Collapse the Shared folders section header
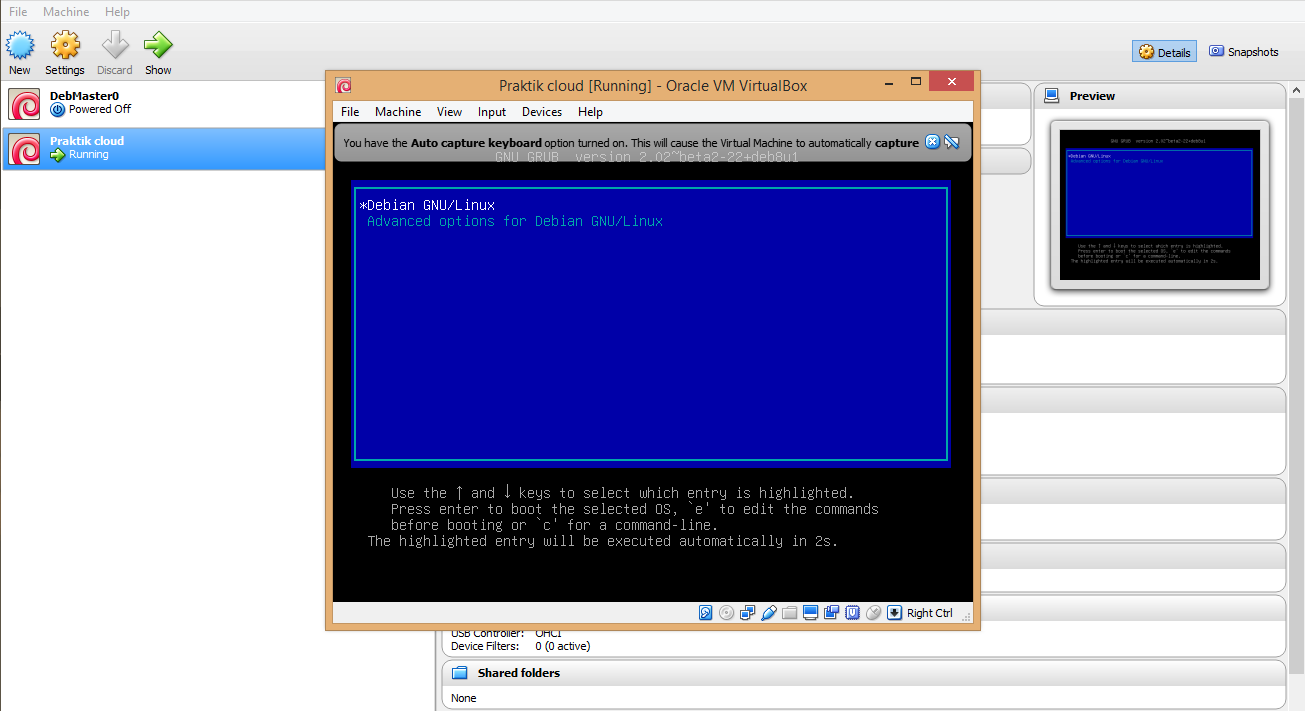This screenshot has height=711, width=1305. (864, 673)
